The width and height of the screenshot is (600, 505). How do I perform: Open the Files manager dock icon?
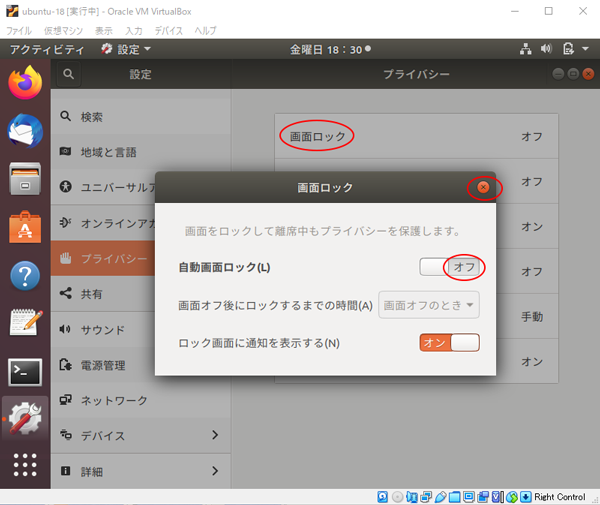click(x=25, y=178)
